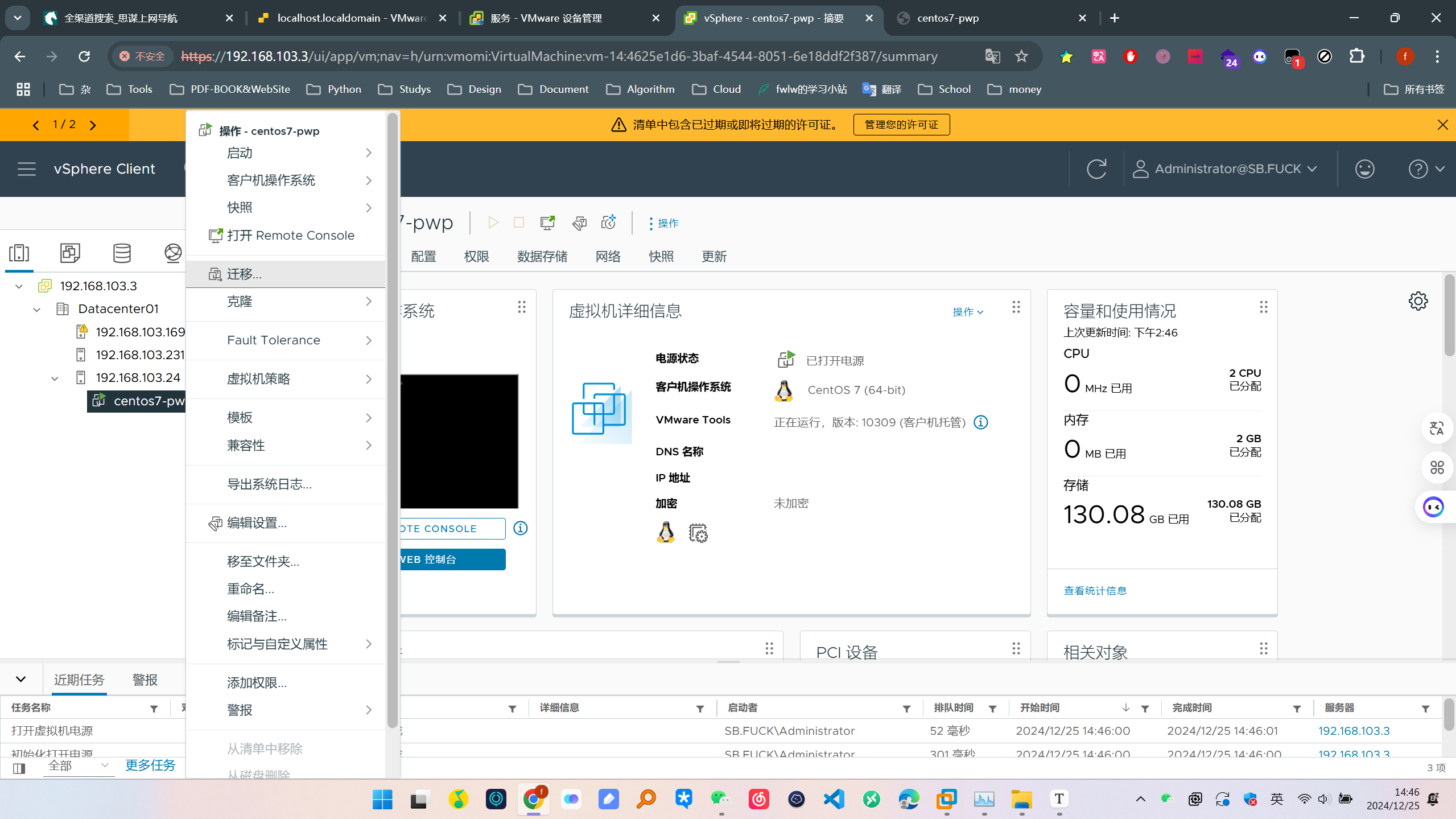Open drag handle menu of PCI 设备 card
Screen dimensions: 1456x819
pos(1016,648)
